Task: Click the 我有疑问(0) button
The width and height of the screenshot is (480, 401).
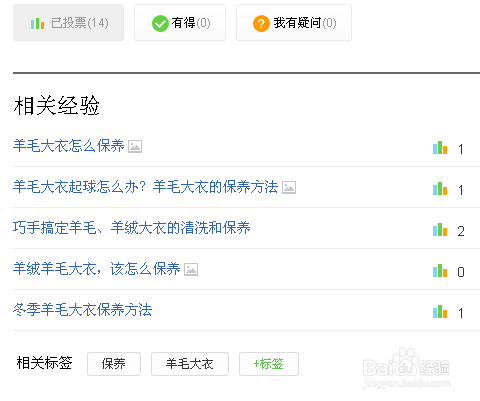Action: coord(294,23)
